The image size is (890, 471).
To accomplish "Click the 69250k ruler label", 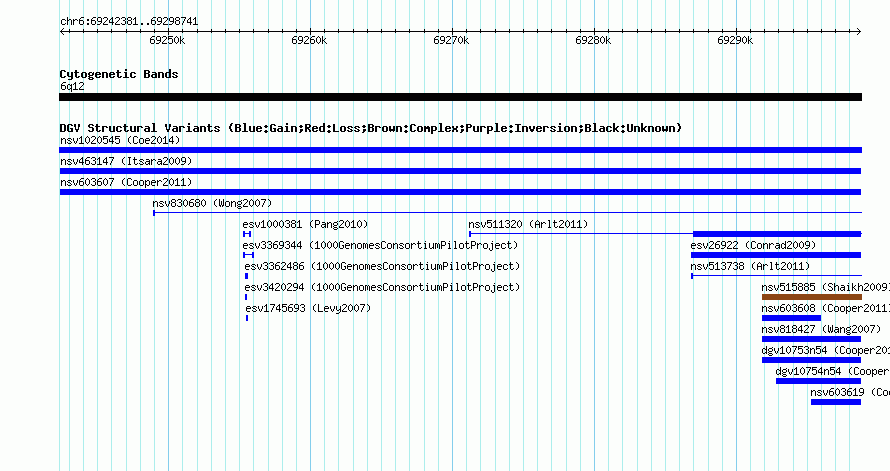I will tap(167, 40).
